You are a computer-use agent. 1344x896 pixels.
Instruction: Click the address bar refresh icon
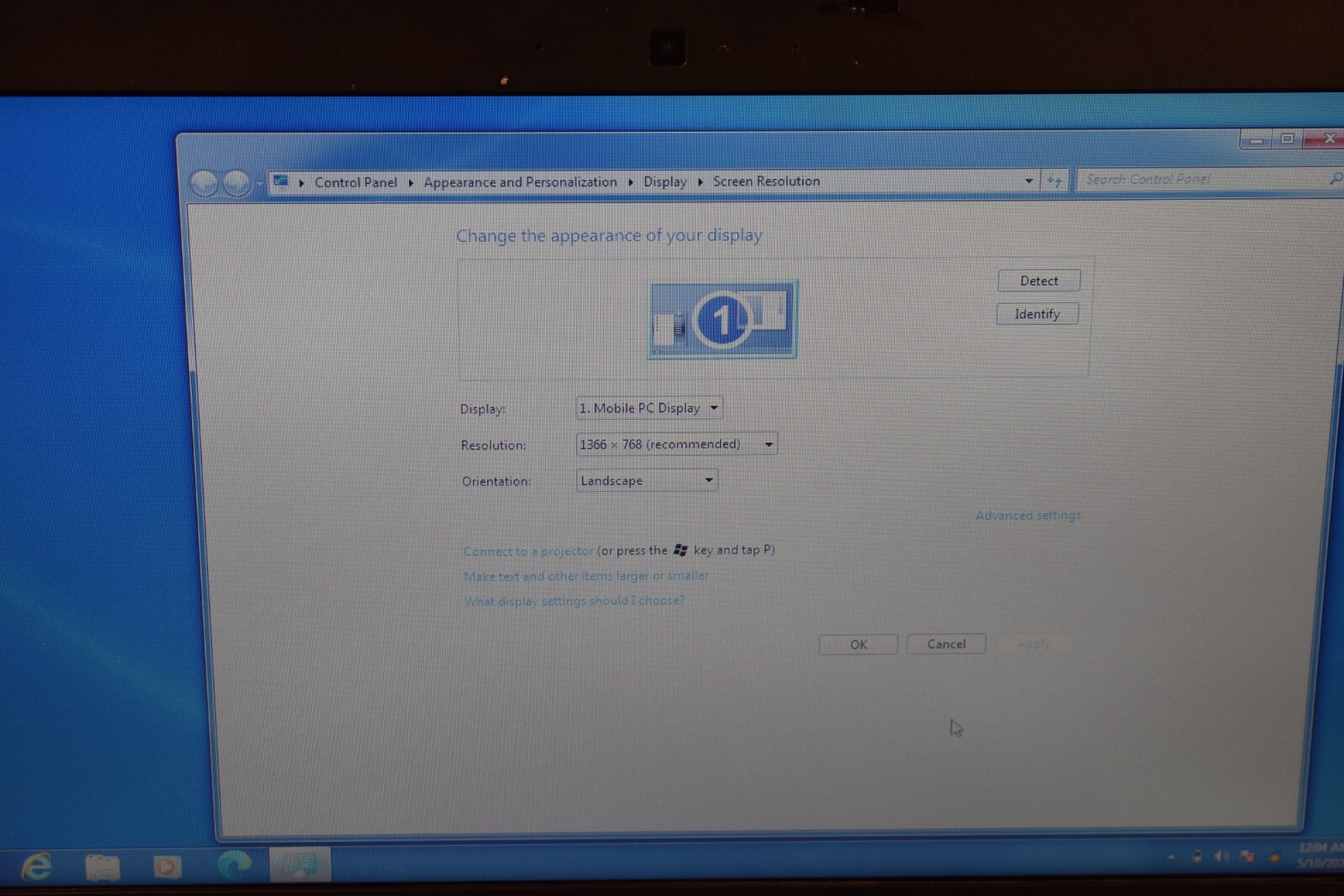[1054, 181]
